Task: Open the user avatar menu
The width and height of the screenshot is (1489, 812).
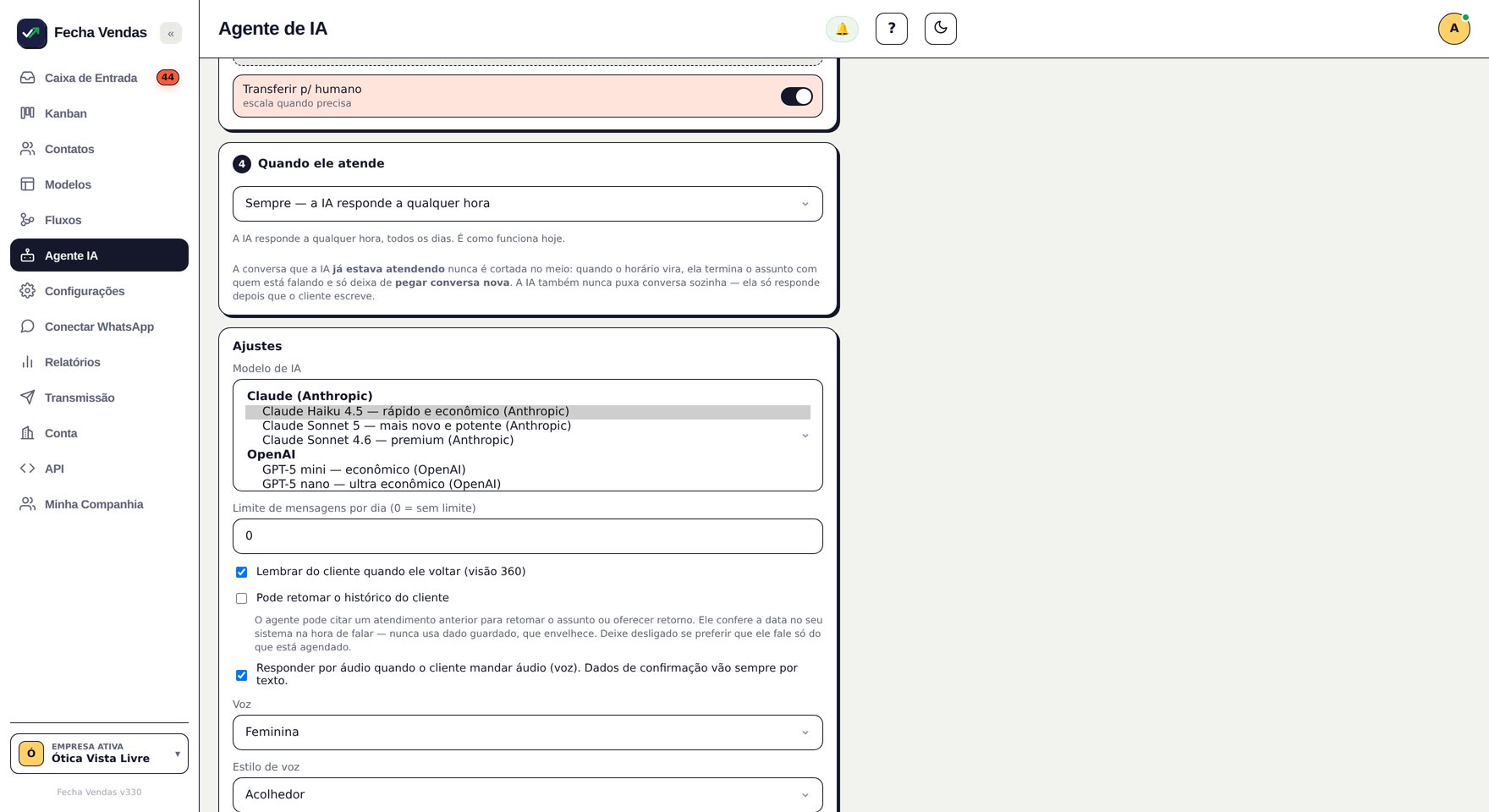Action: (x=1454, y=29)
